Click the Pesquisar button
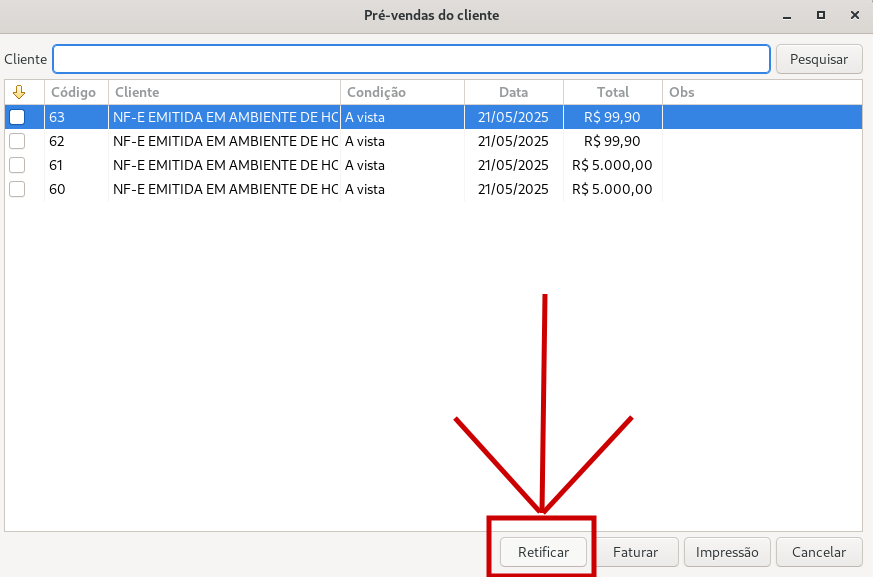Viewport: 873px width, 577px height. point(818,59)
